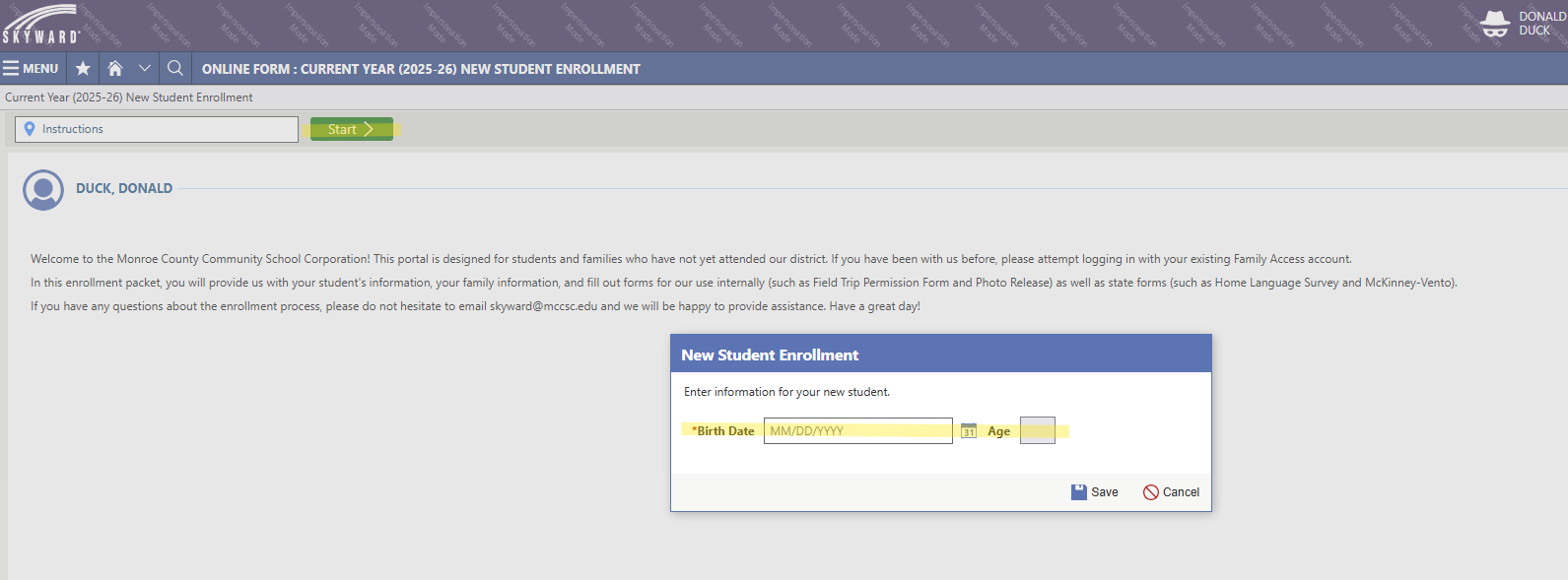This screenshot has height=580, width=1568.
Task: Click the impersonation mode hat icon
Action: pyautogui.click(x=1495, y=25)
